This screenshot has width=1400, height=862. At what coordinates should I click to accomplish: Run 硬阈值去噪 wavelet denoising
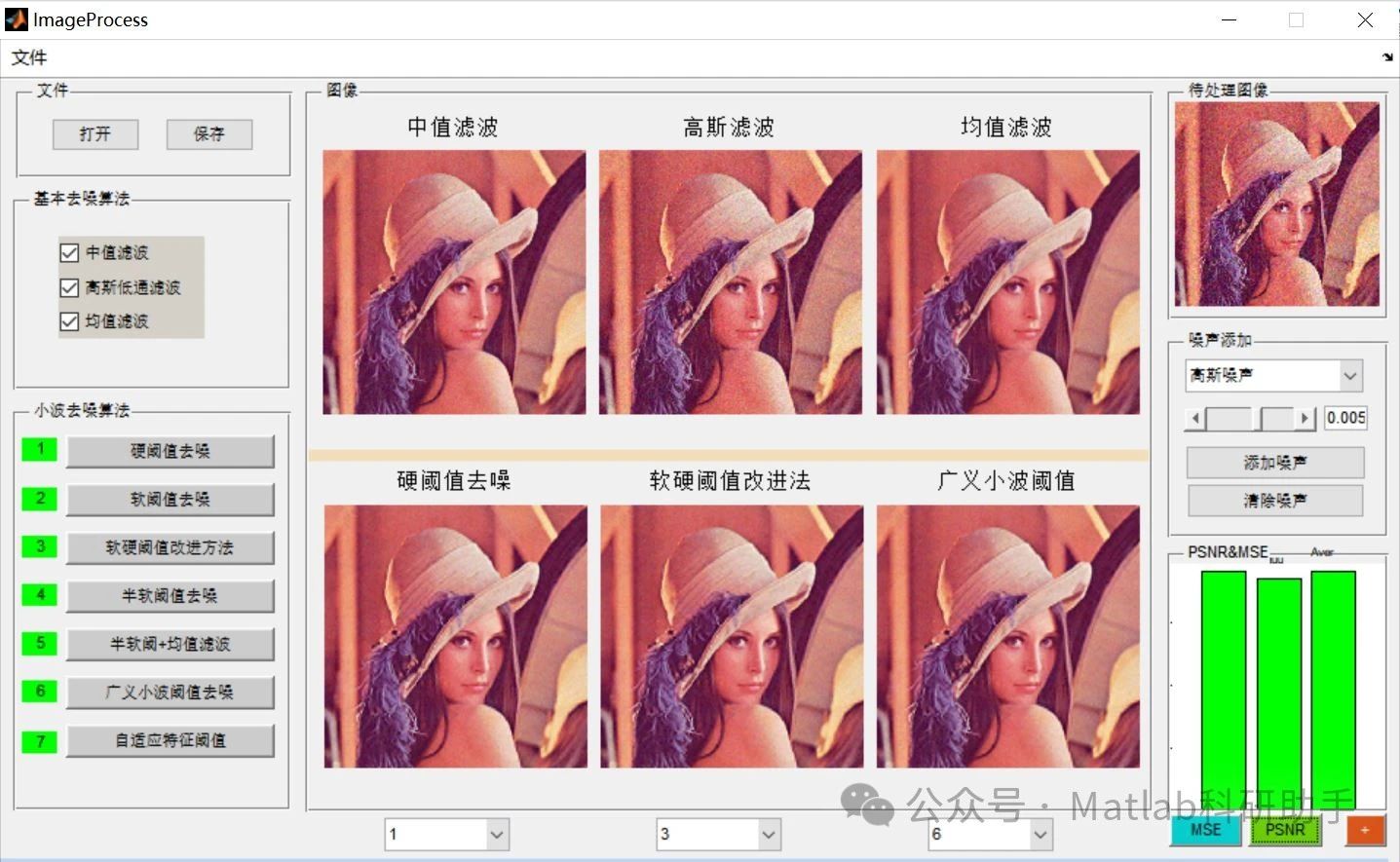[170, 451]
